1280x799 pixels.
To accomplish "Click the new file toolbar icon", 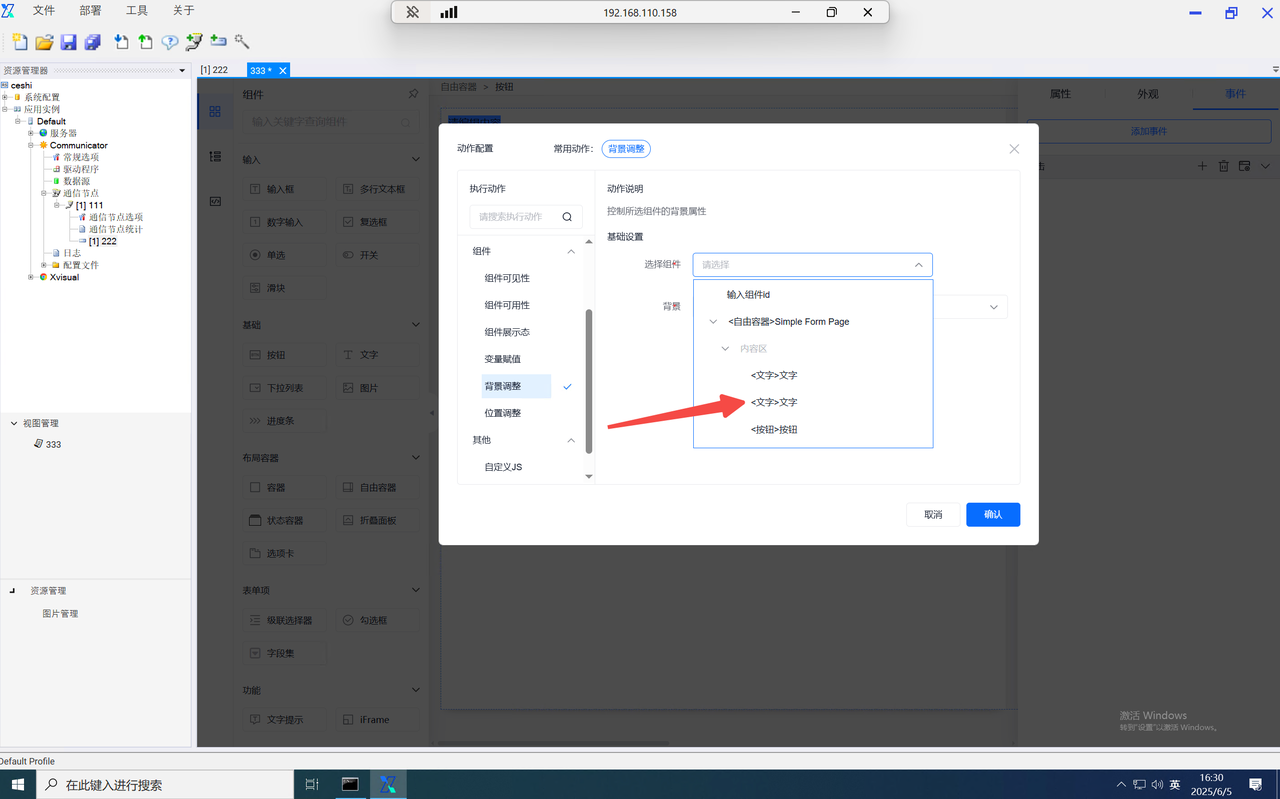I will (20, 42).
